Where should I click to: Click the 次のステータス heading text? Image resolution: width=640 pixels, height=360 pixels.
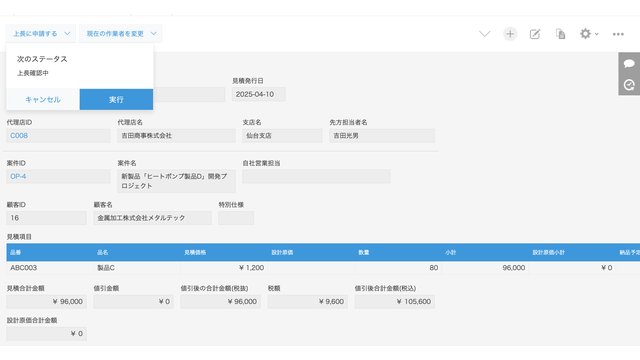coord(42,59)
